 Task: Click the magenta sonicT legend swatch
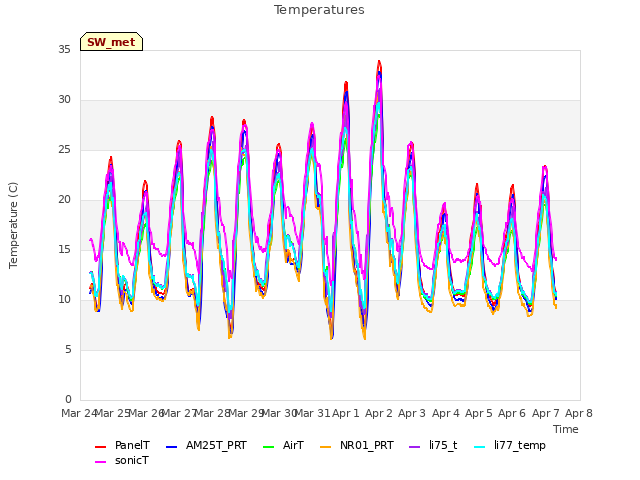click(100, 462)
